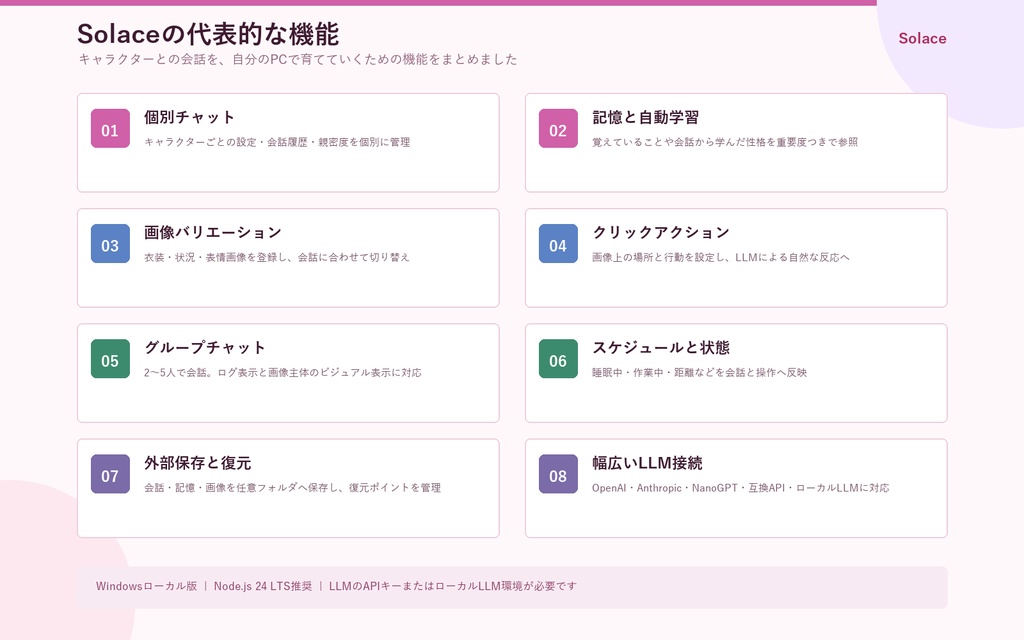Click the purple 07 number badge
Screen dimensions: 1024x640
pyautogui.click(x=110, y=474)
